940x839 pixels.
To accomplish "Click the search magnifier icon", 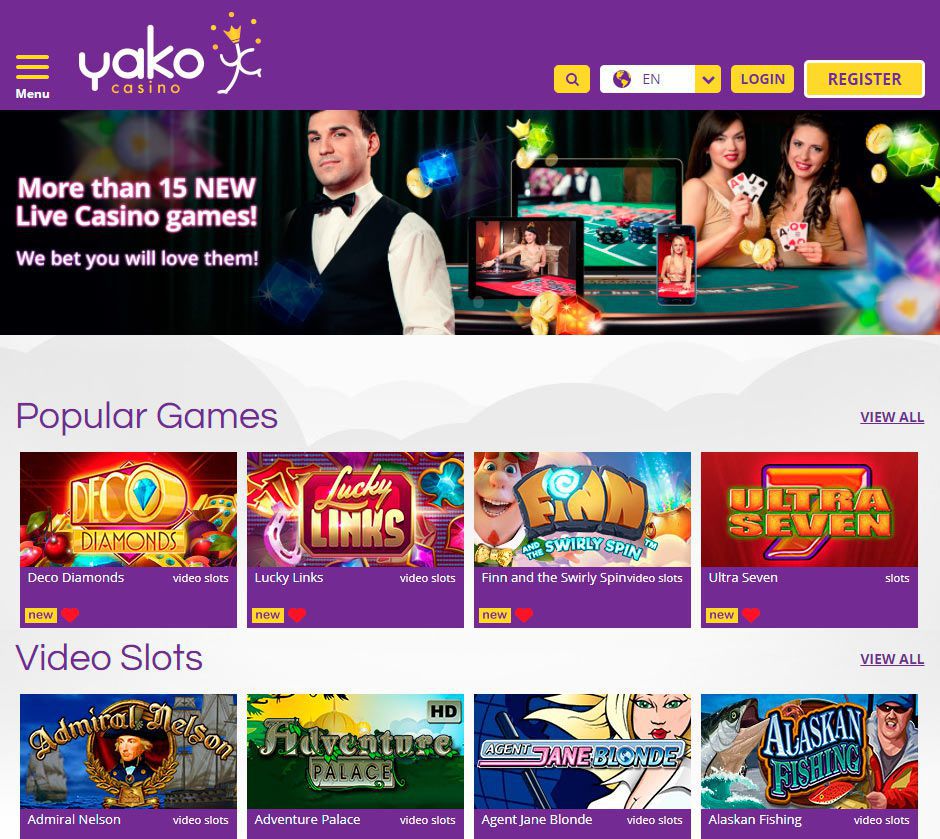I will click(x=572, y=79).
